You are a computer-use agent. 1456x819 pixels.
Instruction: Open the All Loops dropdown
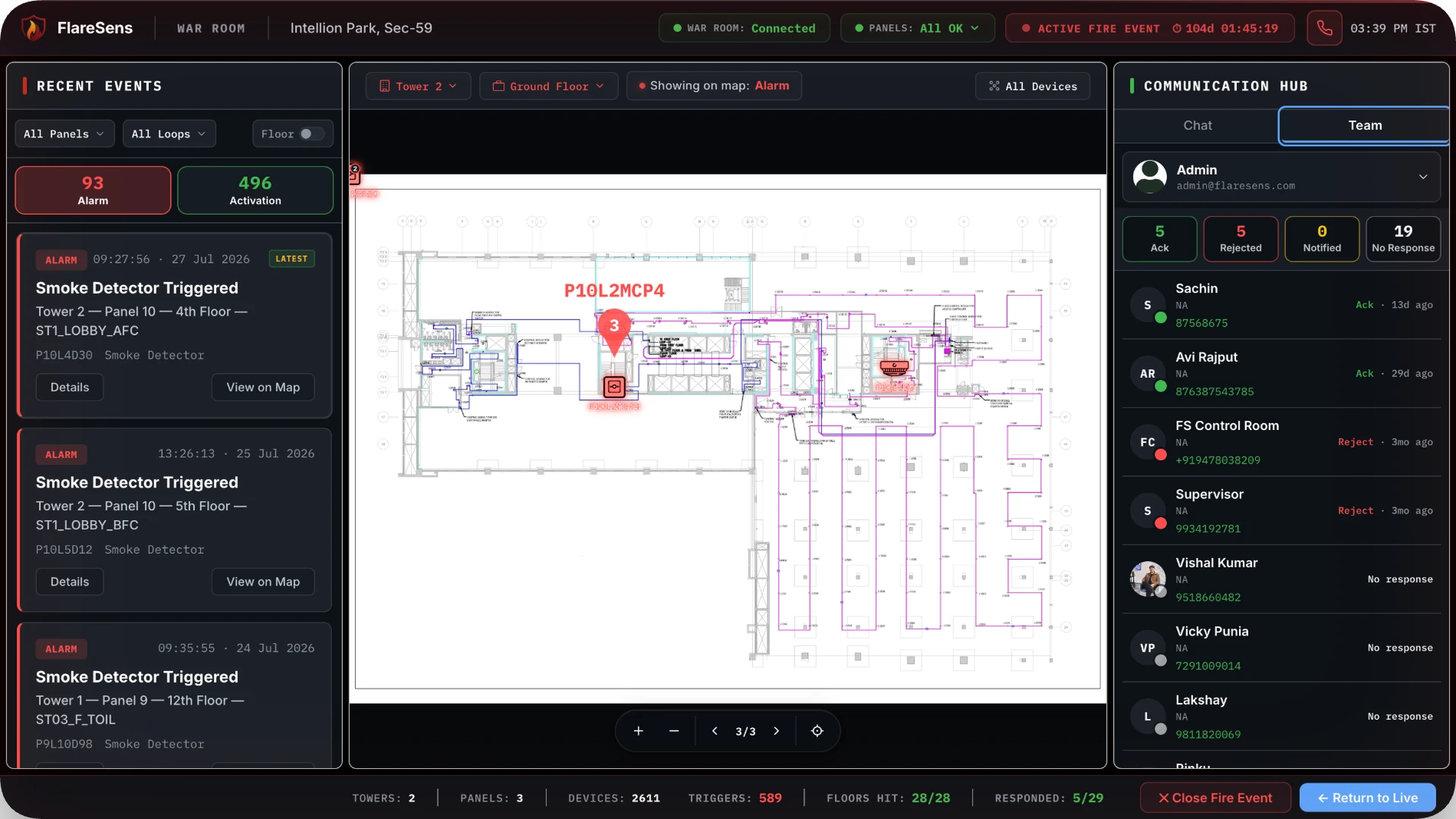point(169,134)
